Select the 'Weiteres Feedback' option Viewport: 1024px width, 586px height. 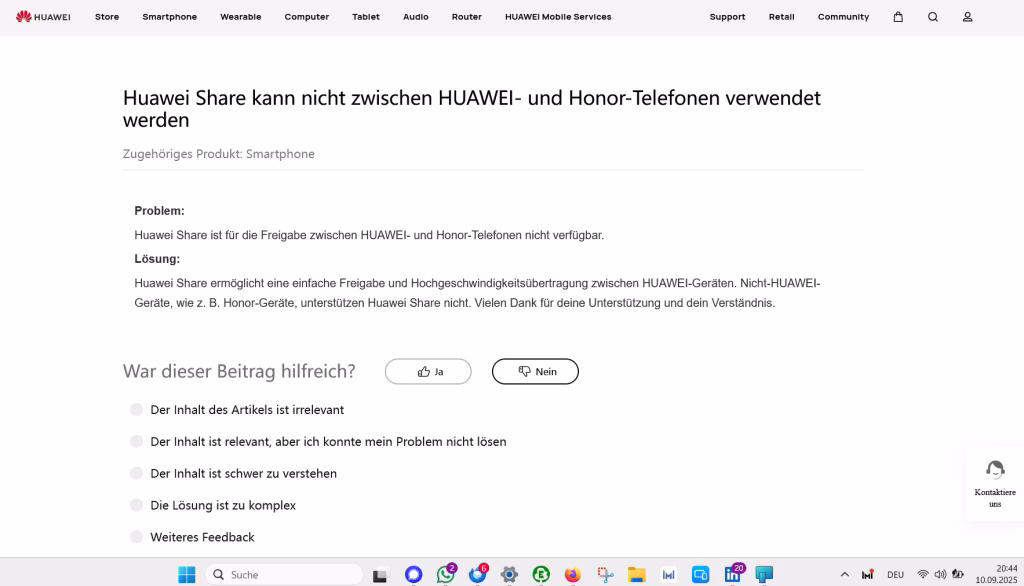tap(136, 537)
